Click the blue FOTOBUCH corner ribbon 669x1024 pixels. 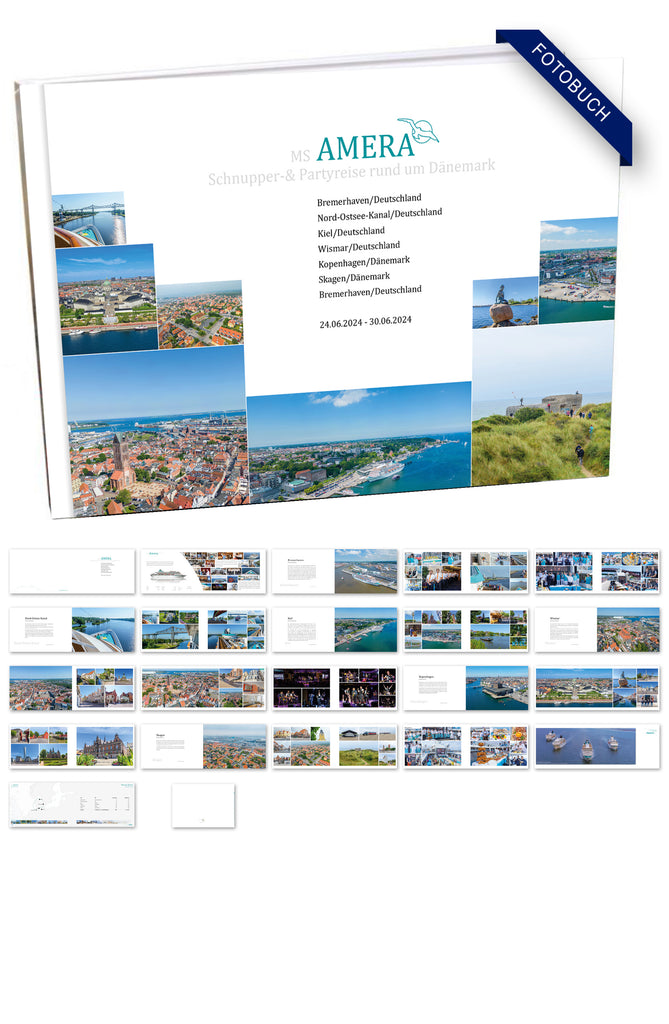click(x=566, y=93)
